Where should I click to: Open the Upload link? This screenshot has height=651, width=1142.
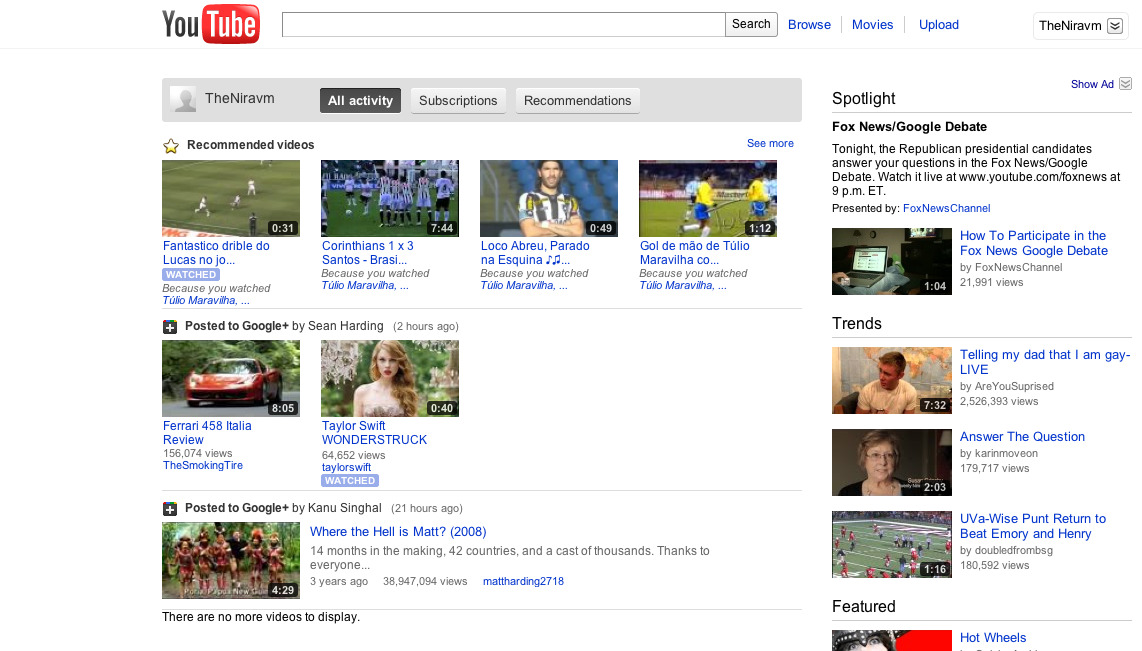pos(939,25)
